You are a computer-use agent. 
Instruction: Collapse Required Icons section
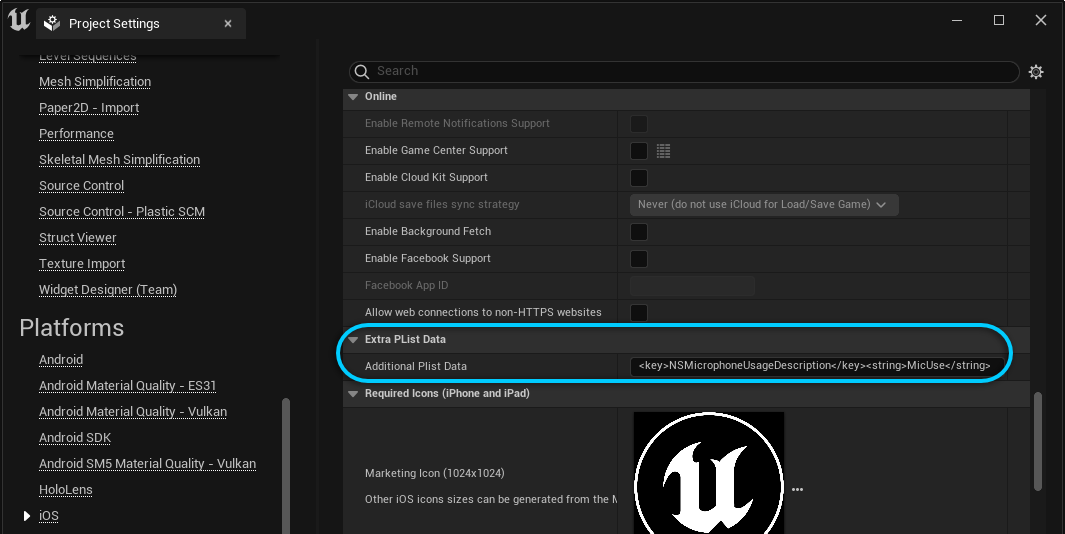coord(353,394)
